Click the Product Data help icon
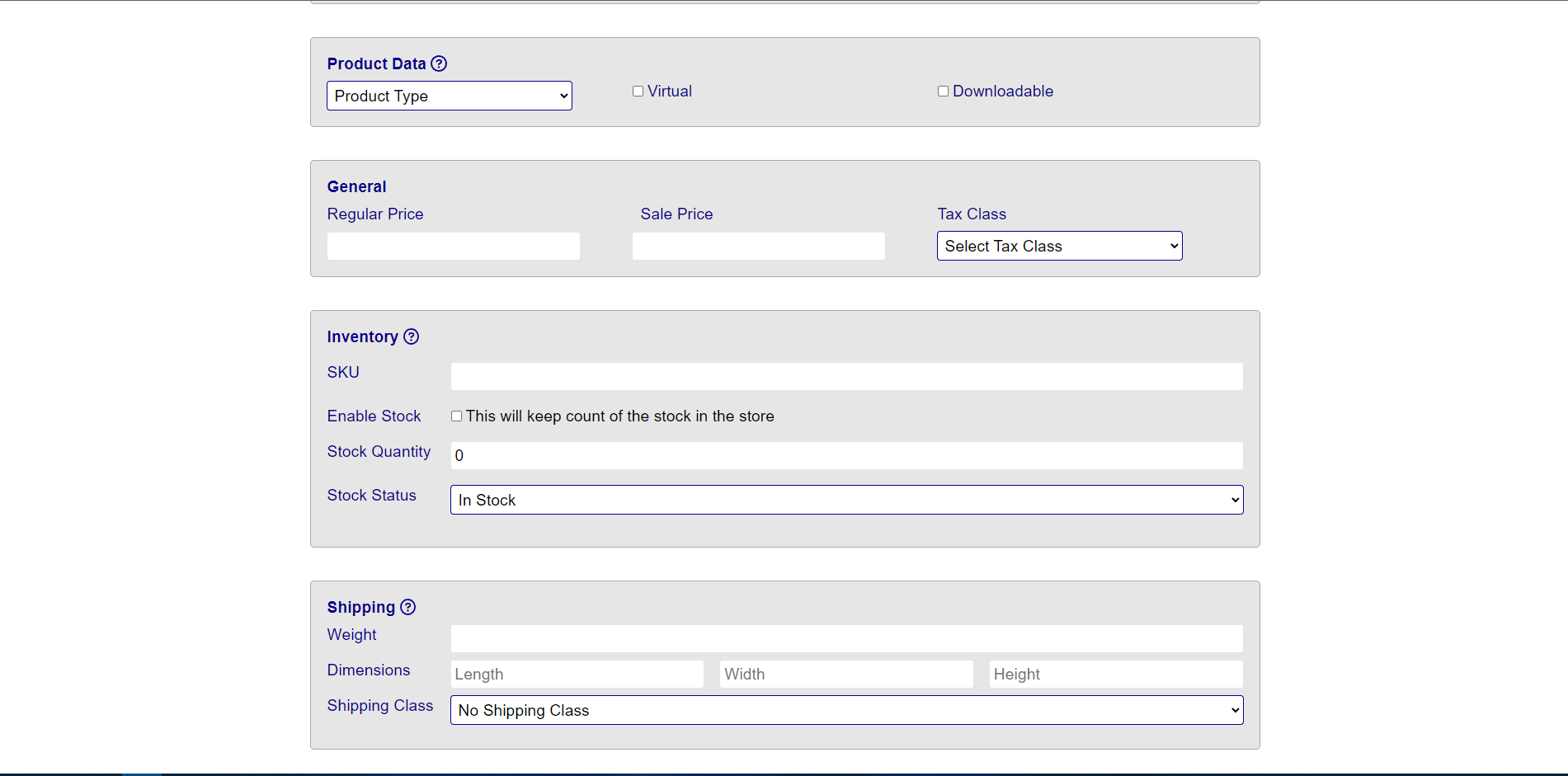This screenshot has height=776, width=1568. click(439, 63)
